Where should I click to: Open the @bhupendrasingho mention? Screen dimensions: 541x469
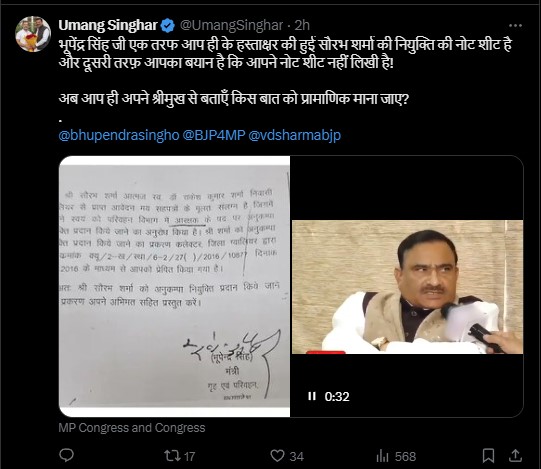coord(119,135)
